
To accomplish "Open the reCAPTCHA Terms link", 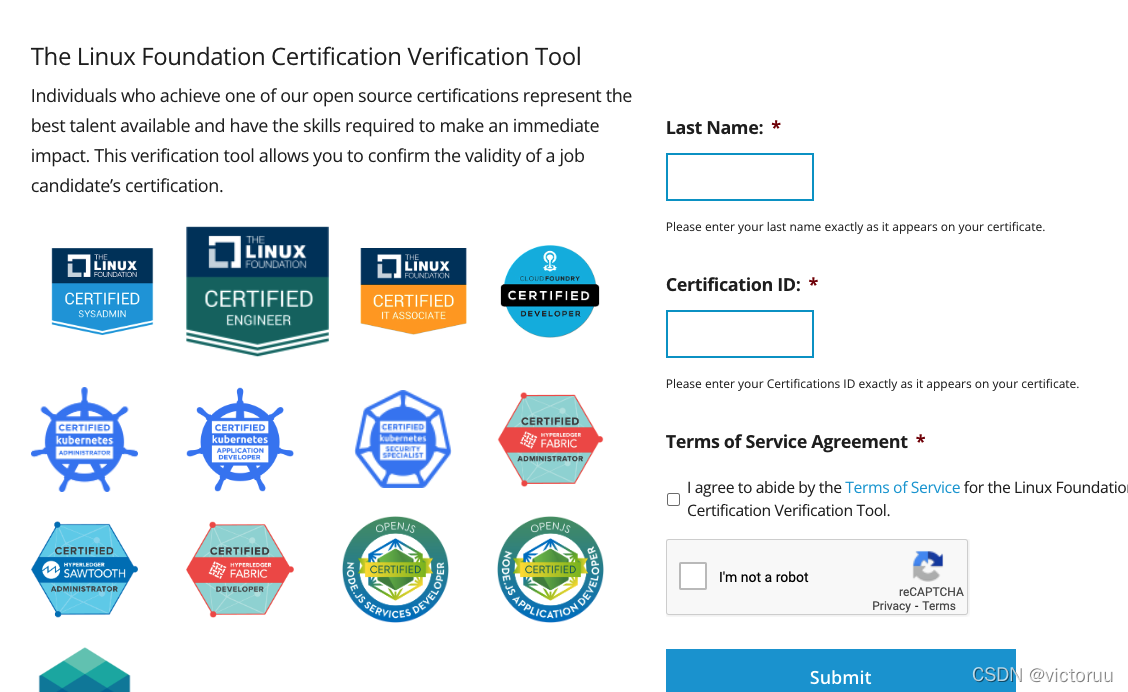I will point(939,606).
